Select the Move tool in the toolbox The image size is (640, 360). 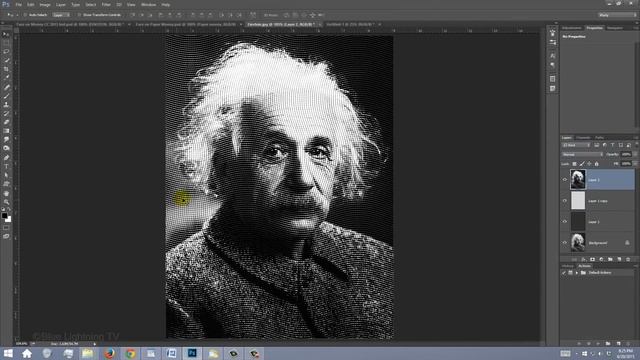[6, 34]
